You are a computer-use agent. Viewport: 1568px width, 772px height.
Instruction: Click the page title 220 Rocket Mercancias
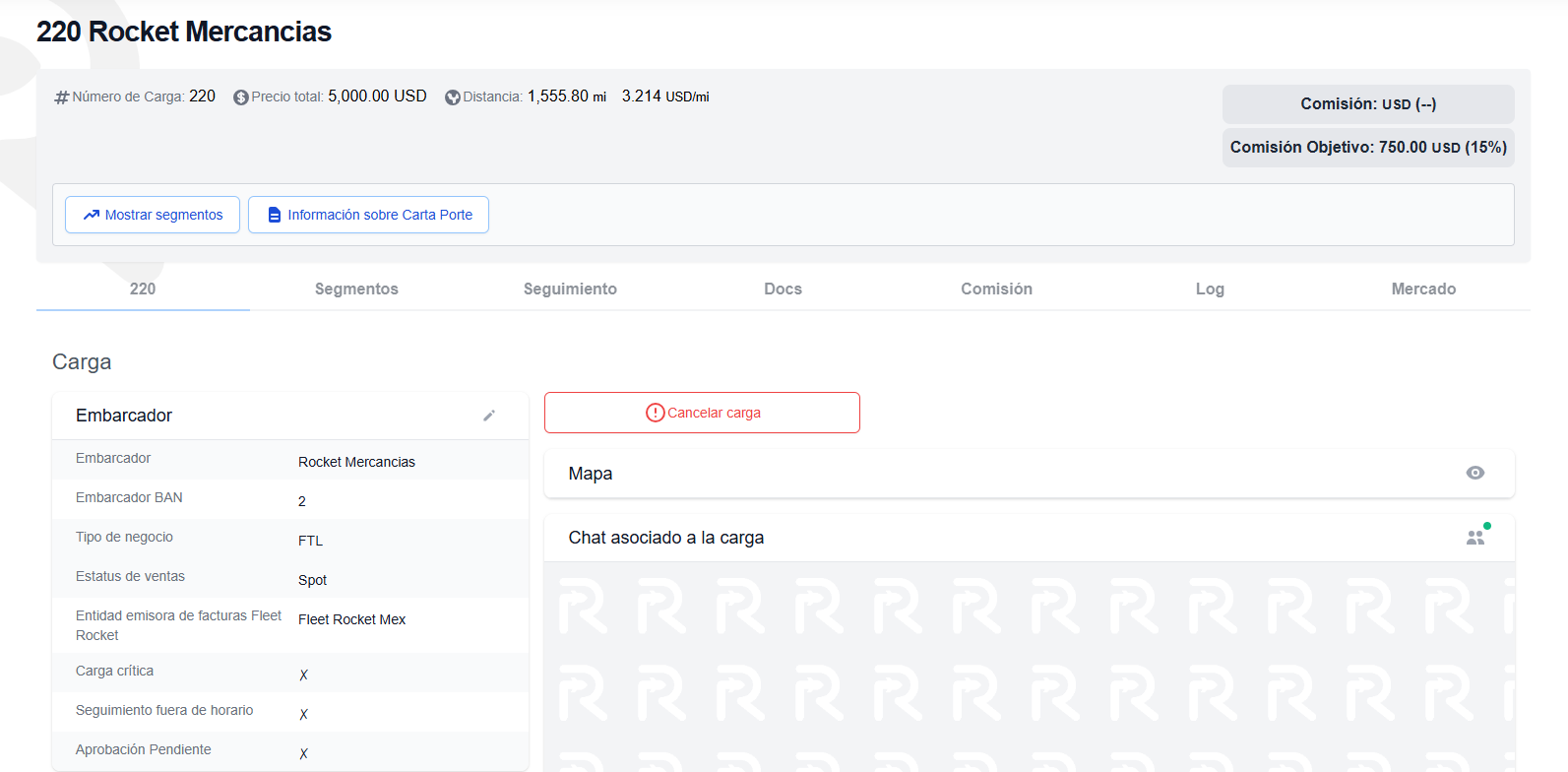pos(184,32)
